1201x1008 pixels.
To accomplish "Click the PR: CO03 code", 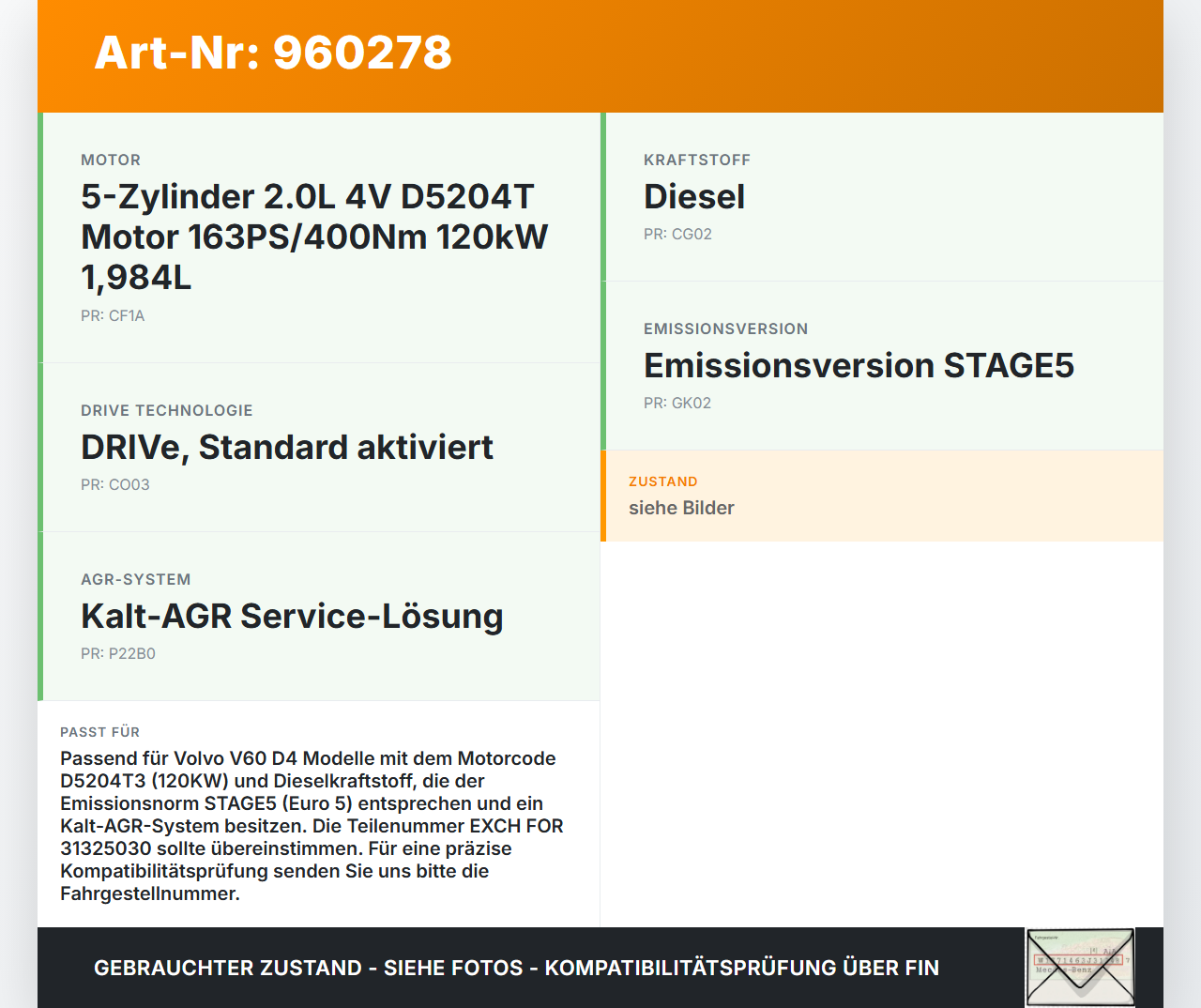I will (115, 485).
